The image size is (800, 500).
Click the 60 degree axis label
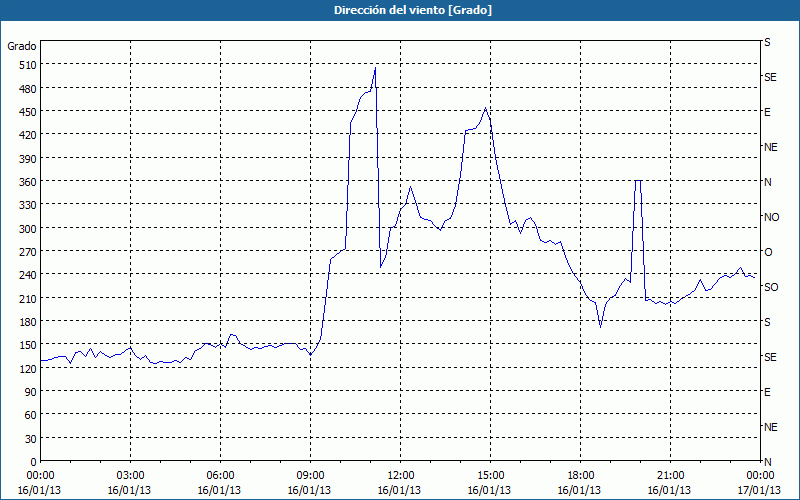click(x=31, y=415)
